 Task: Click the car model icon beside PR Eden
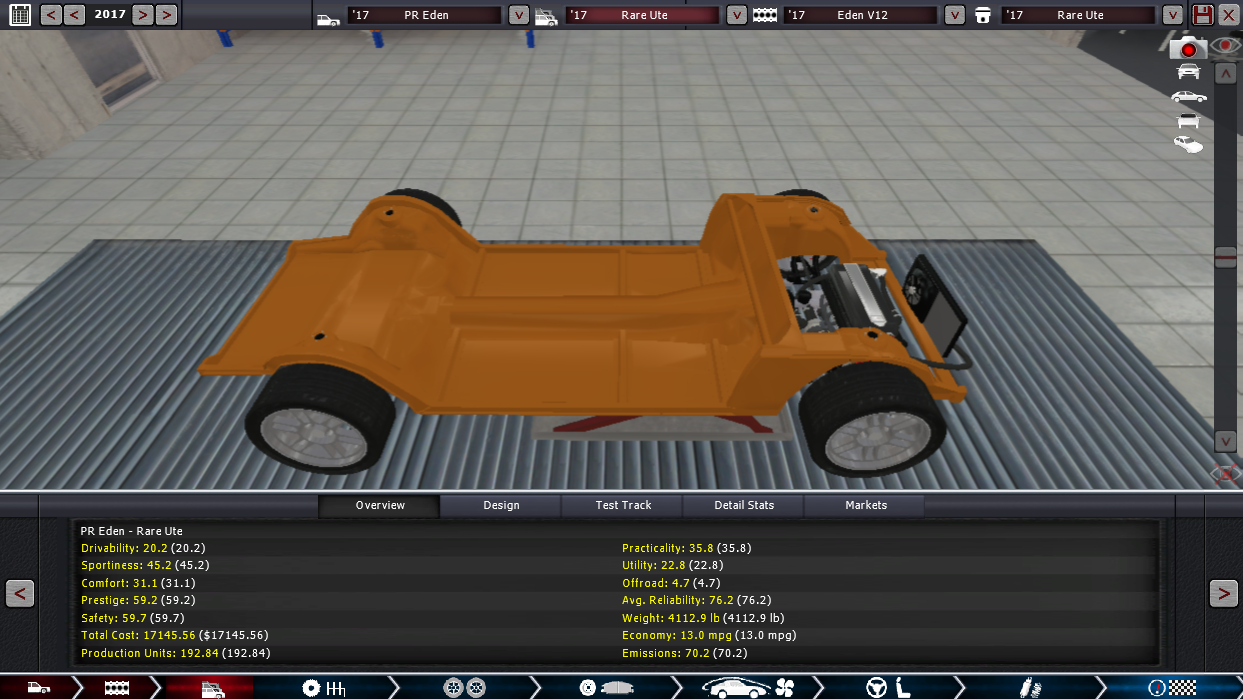[328, 19]
